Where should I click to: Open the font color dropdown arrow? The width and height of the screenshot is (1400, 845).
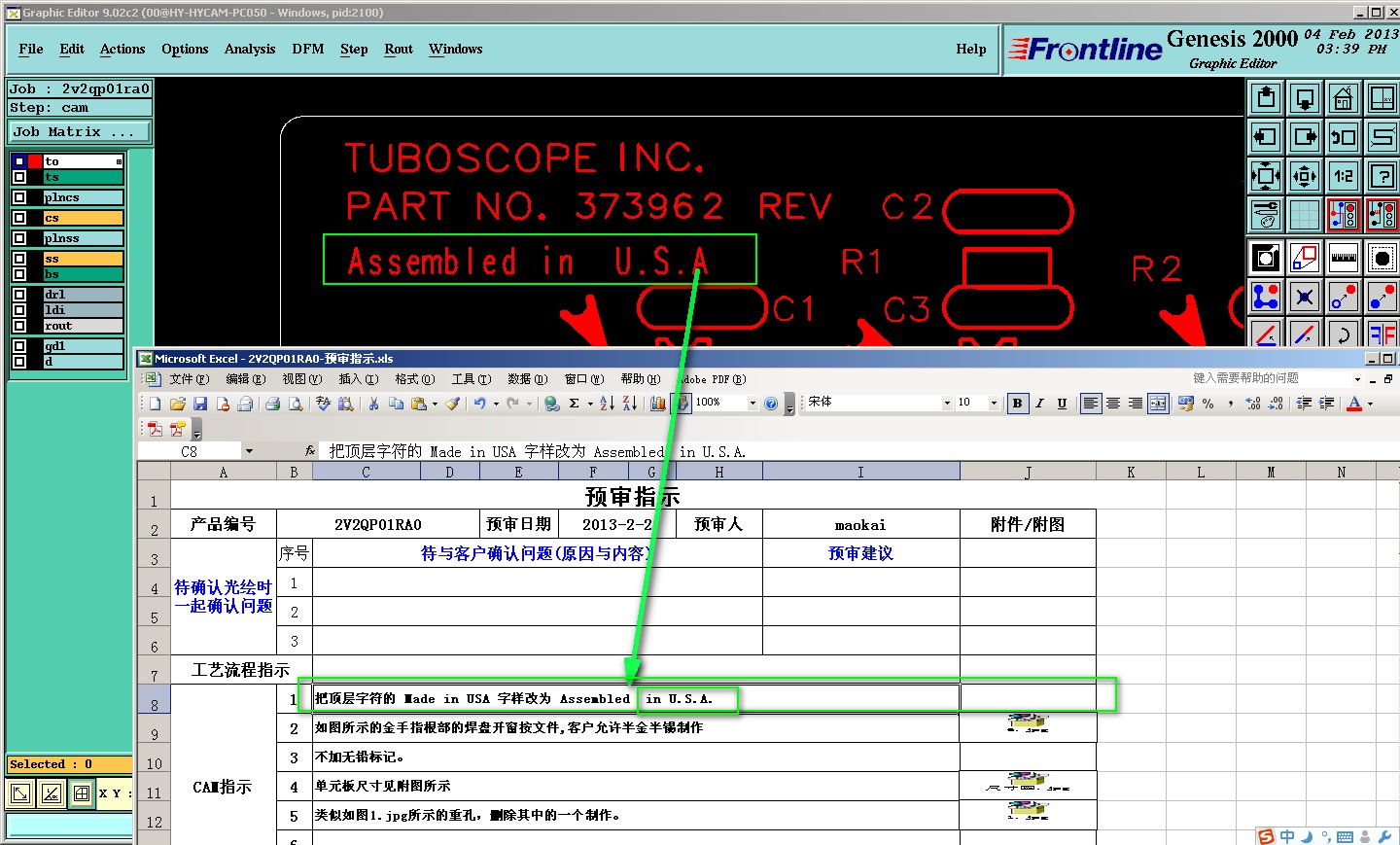point(1371,404)
